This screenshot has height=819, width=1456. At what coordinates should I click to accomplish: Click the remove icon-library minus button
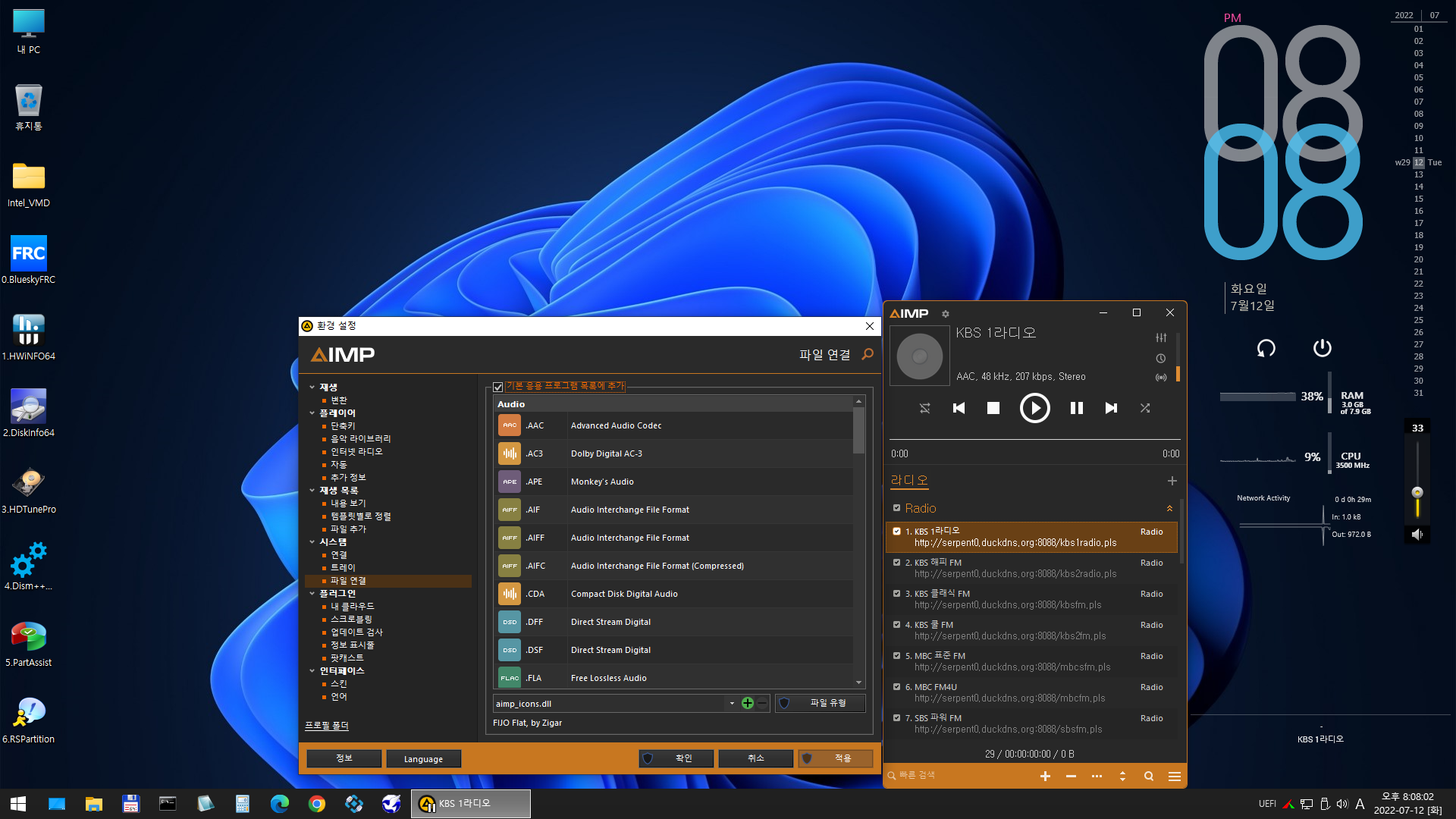[x=762, y=703]
